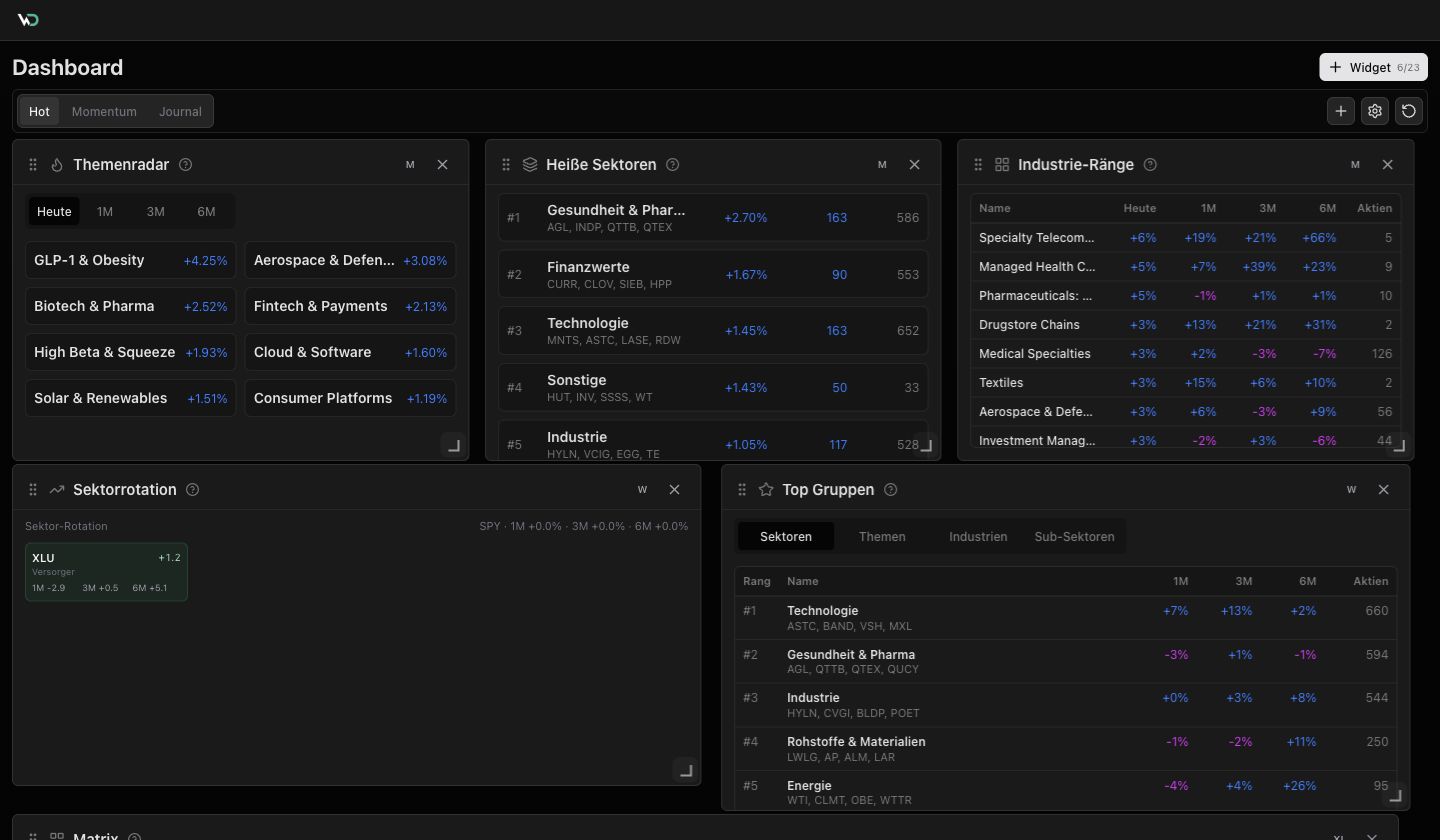Viewport: 1440px width, 840px height.
Task: Show help info for Top Gruppen
Action: pos(891,489)
